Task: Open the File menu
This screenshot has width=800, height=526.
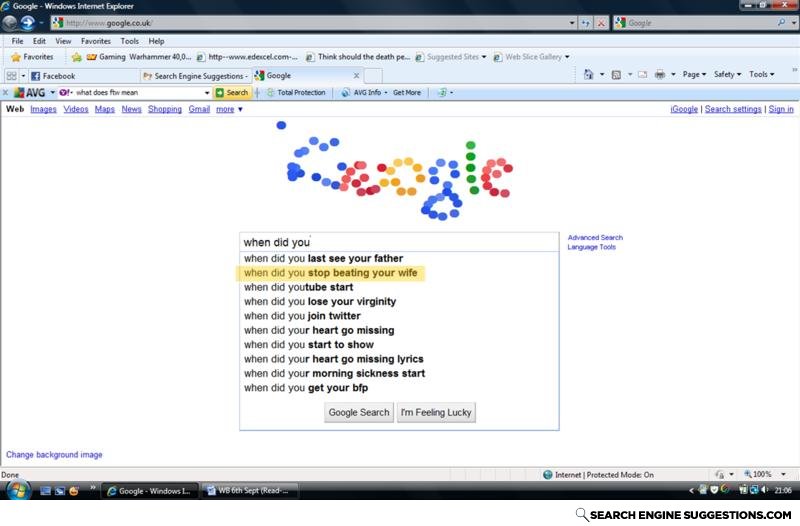Action: 17,41
